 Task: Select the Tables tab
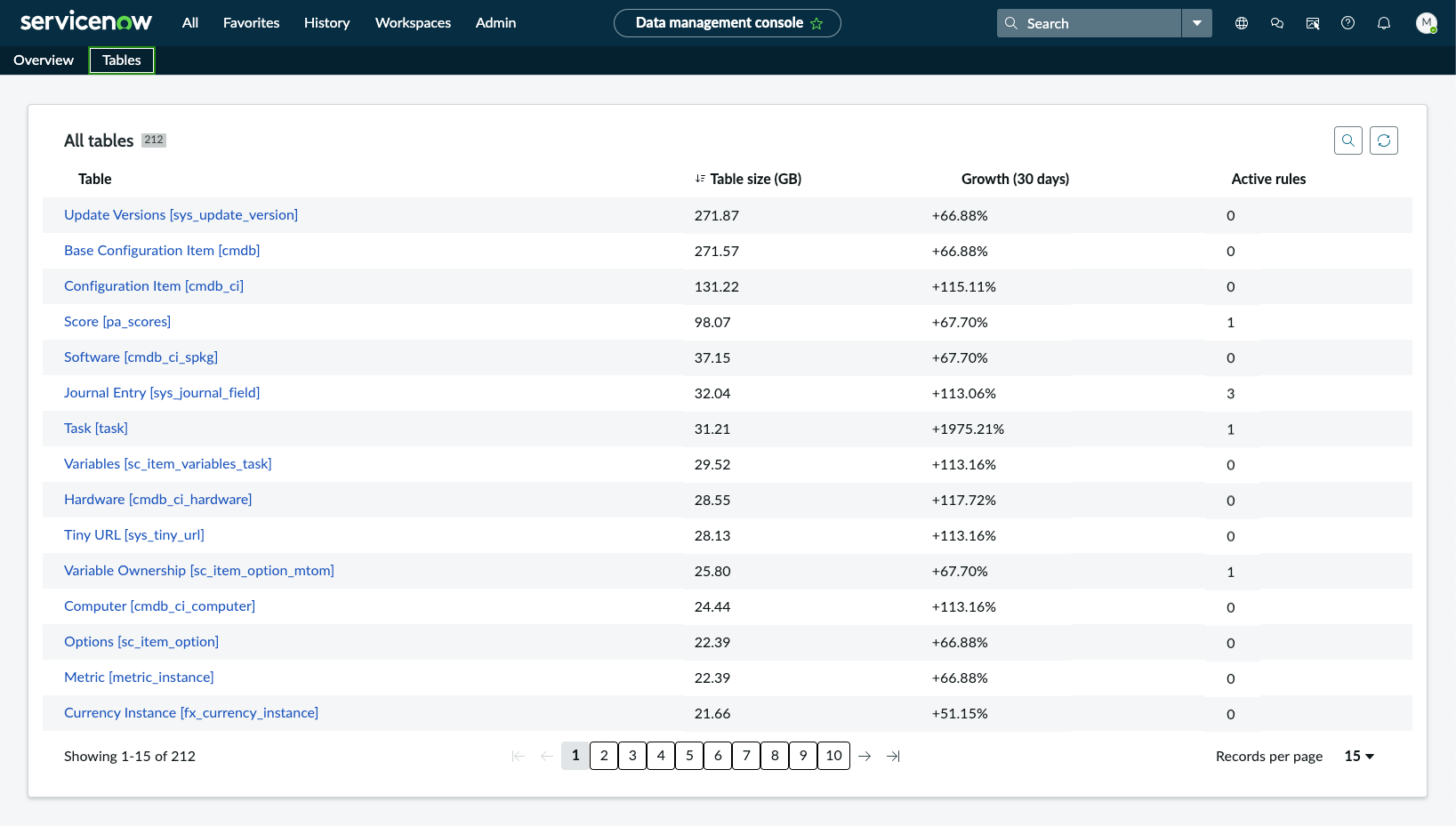tap(122, 60)
